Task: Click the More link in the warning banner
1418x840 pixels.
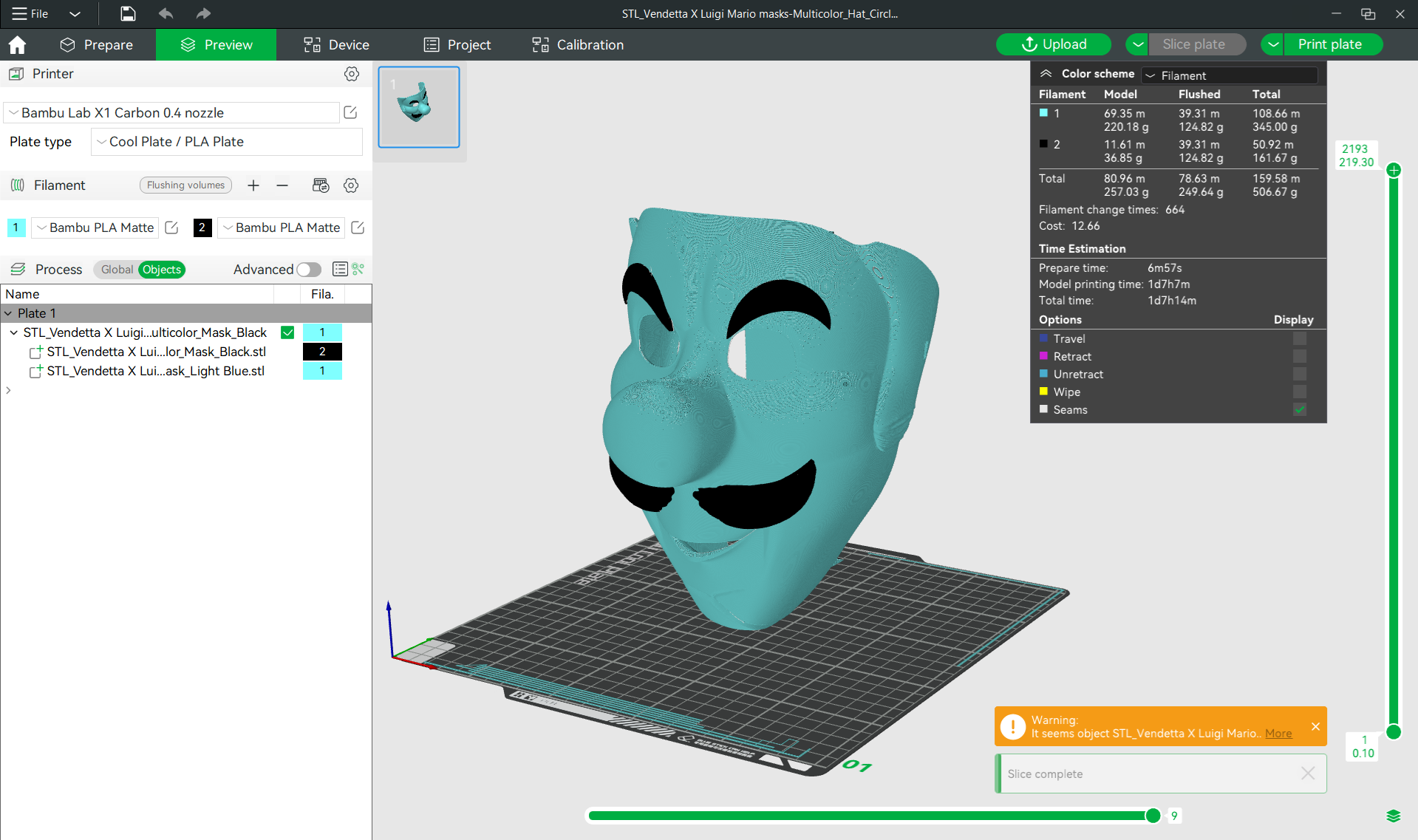Action: (x=1278, y=734)
